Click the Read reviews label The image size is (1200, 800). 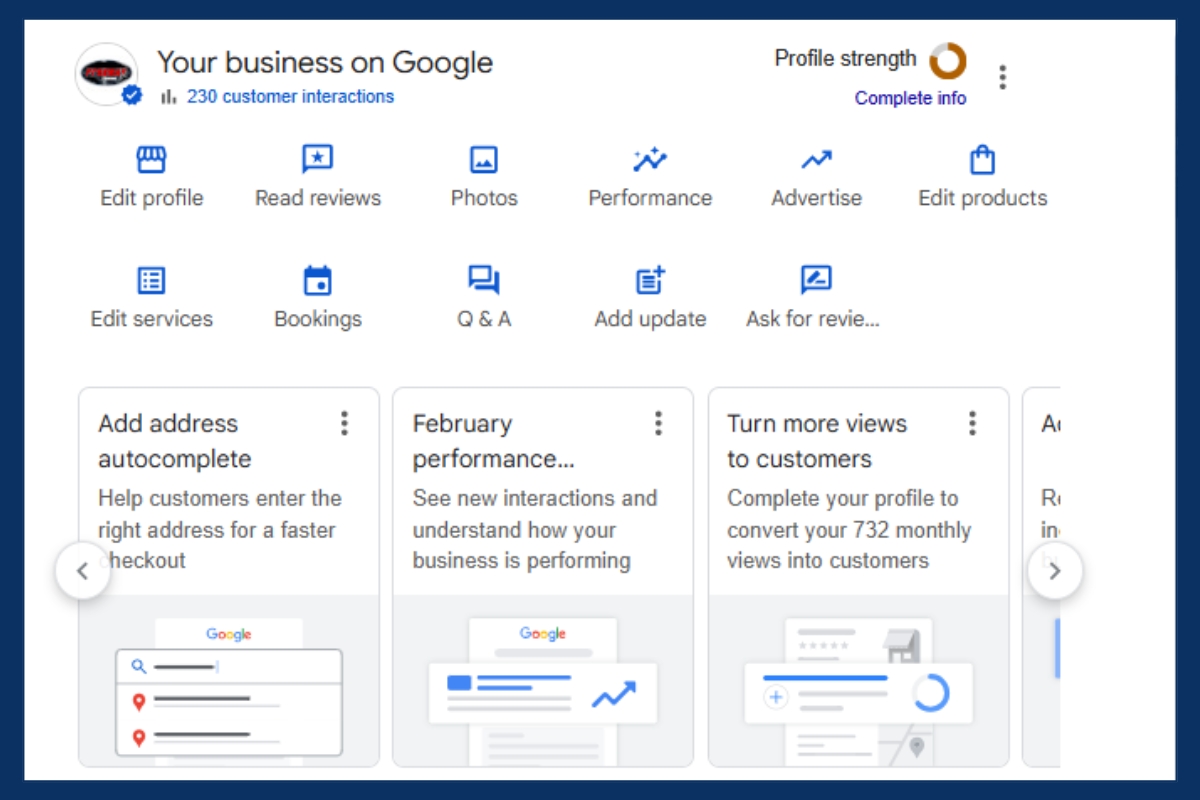pyautogui.click(x=318, y=198)
